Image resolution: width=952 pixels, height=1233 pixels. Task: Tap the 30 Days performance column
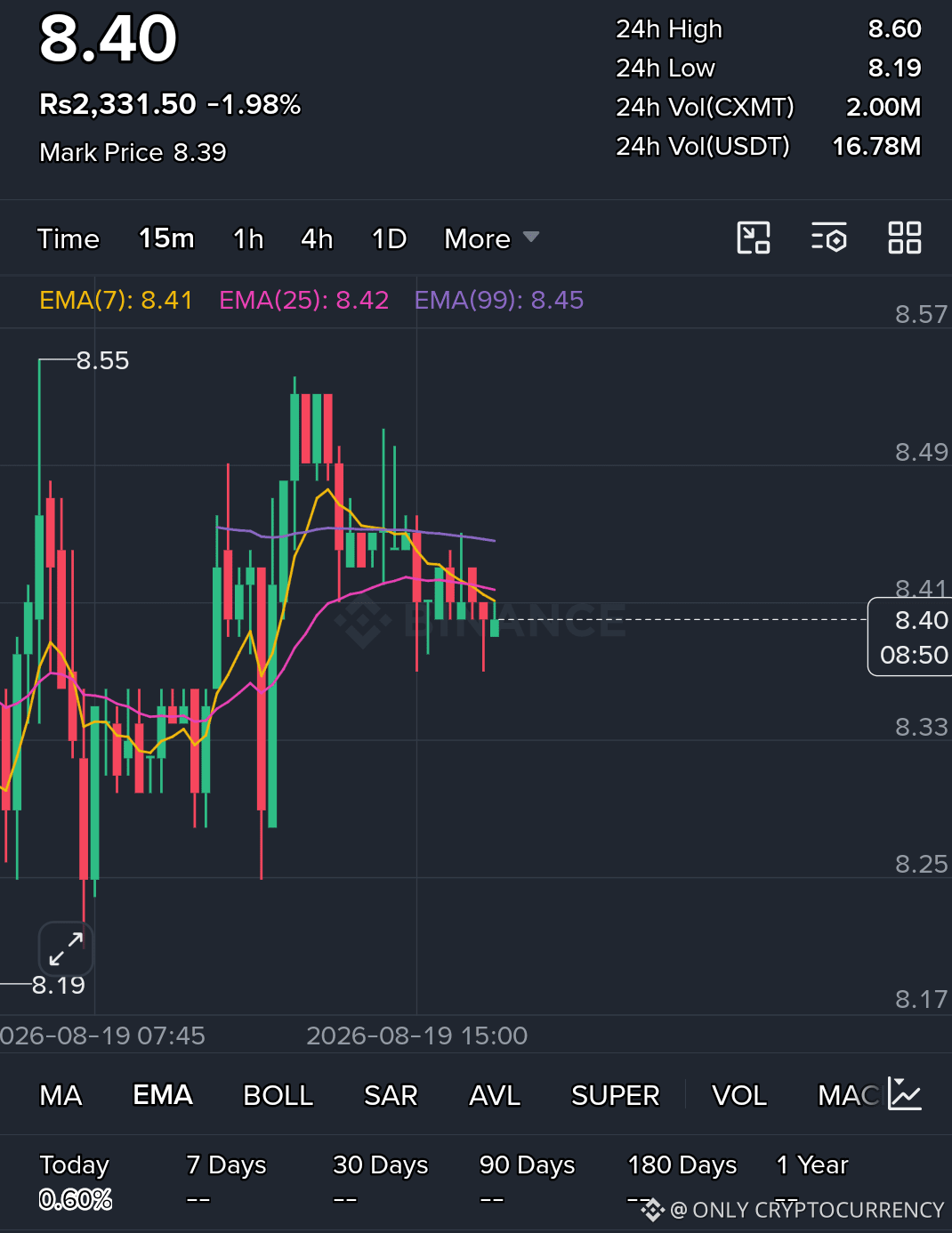(381, 1182)
